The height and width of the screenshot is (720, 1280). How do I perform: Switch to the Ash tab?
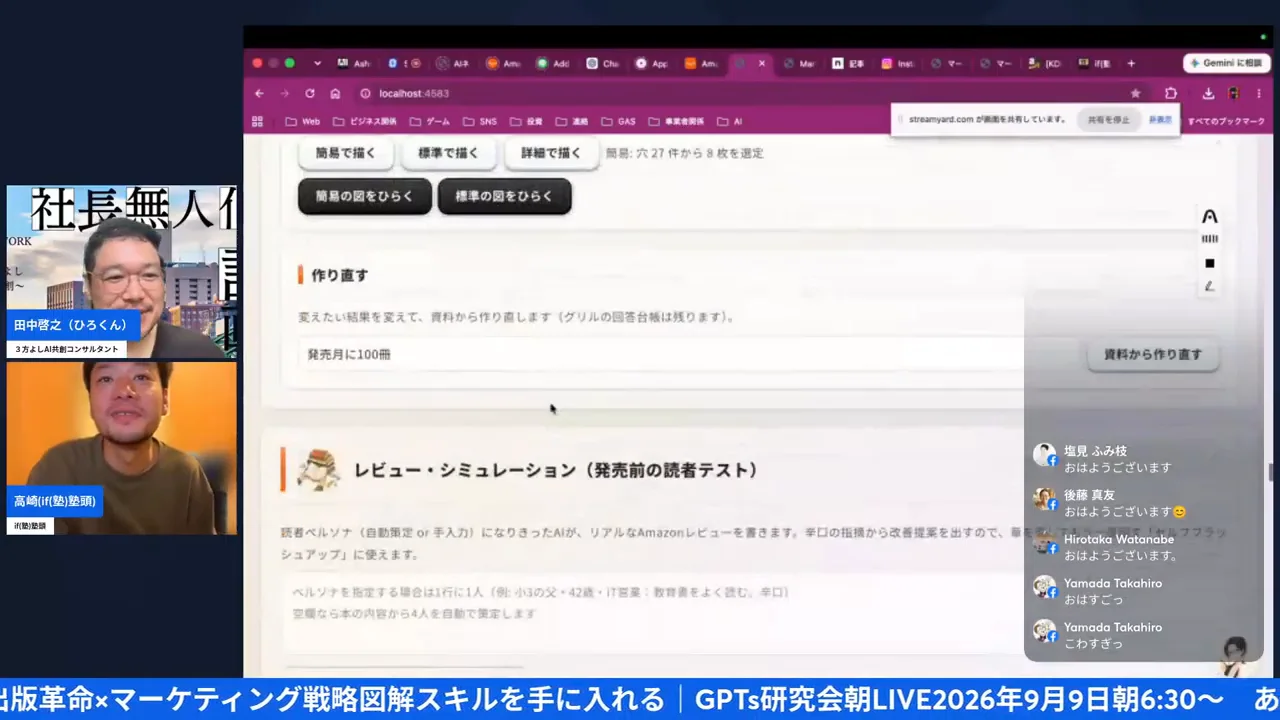point(354,63)
